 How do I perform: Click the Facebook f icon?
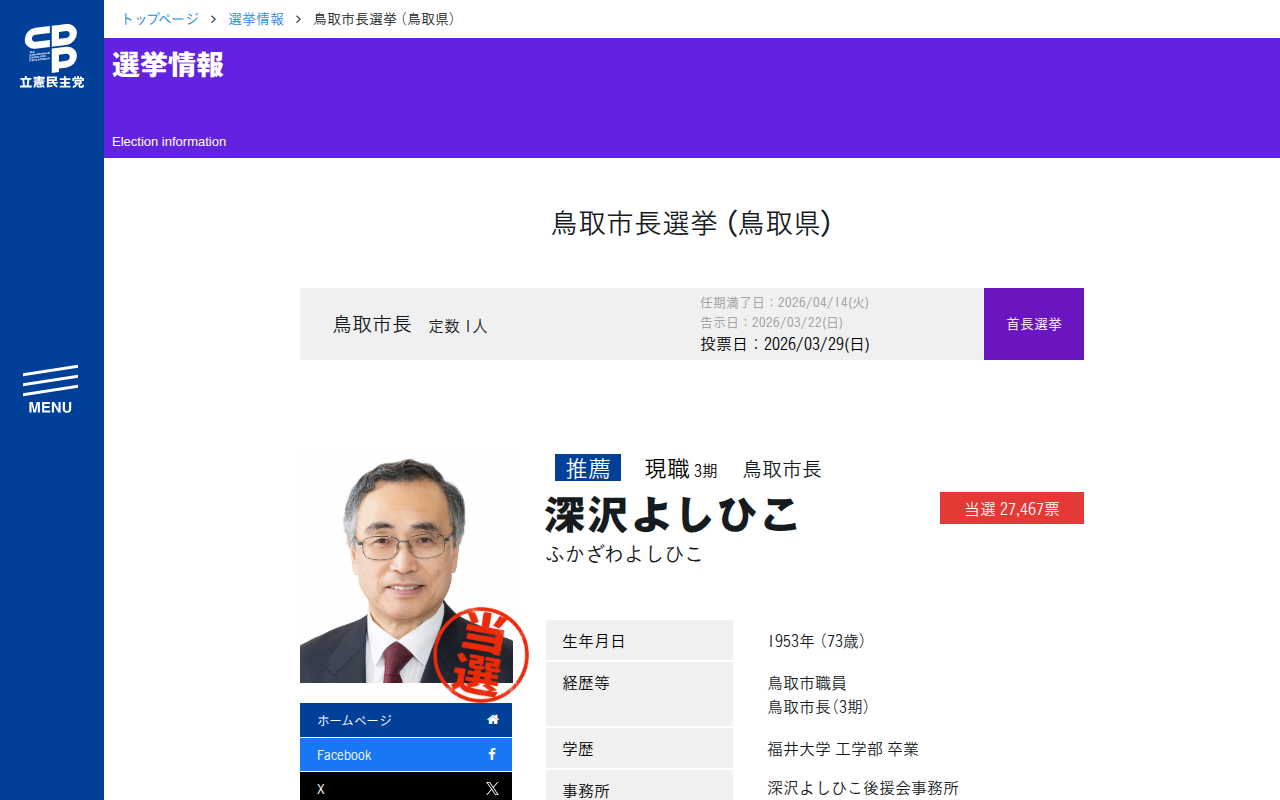point(492,755)
